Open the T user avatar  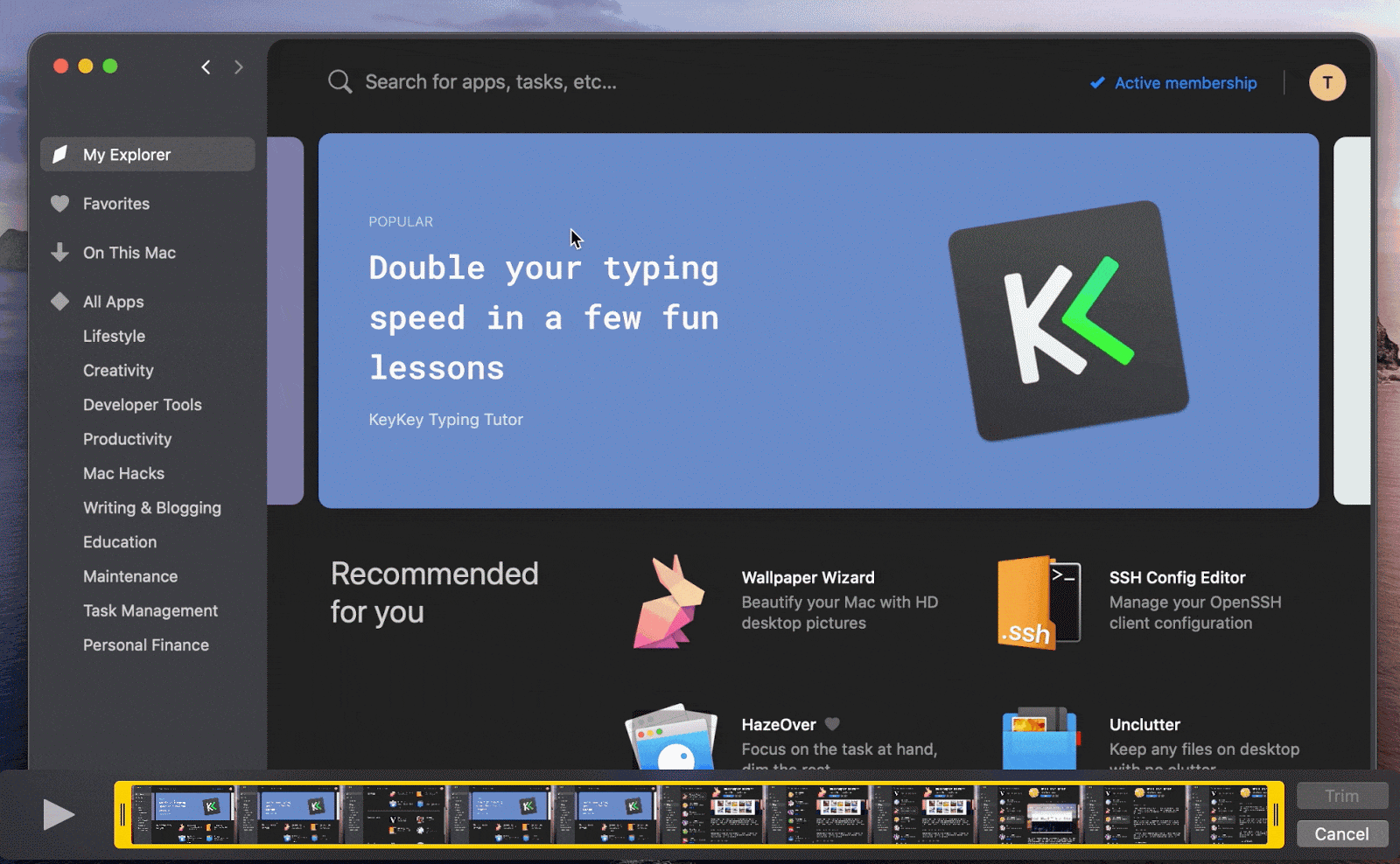tap(1327, 83)
